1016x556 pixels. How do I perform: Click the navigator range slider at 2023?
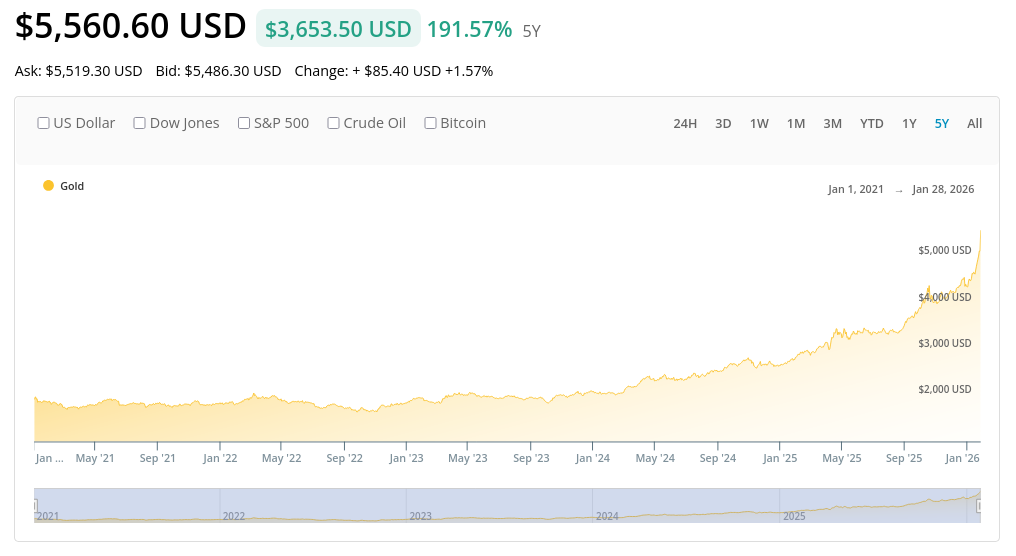coord(500,505)
